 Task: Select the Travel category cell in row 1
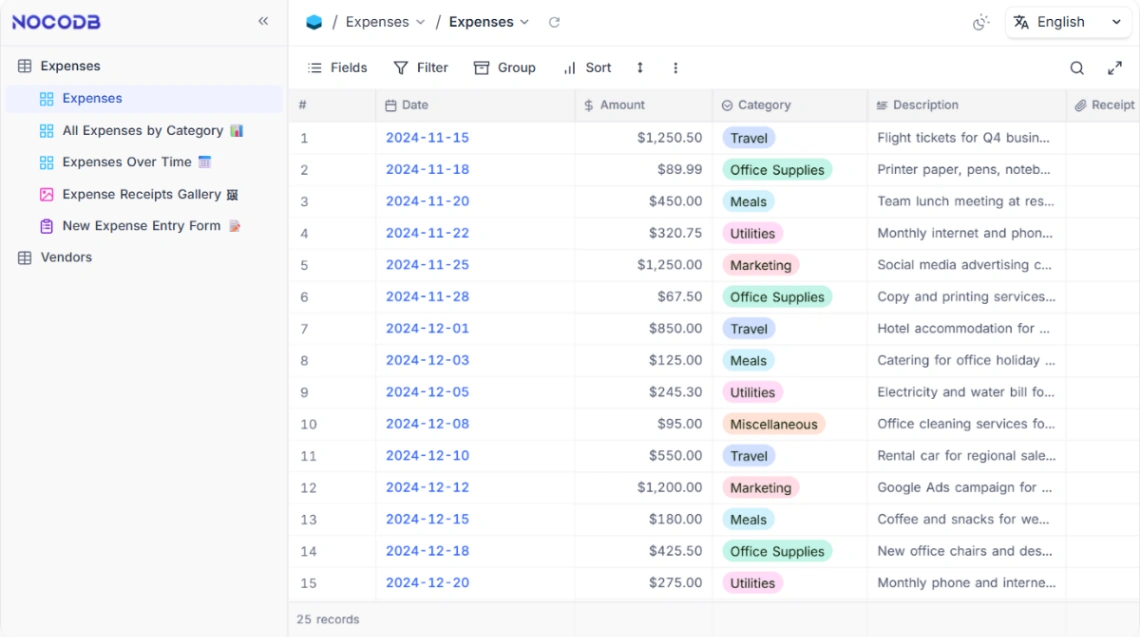(x=749, y=138)
